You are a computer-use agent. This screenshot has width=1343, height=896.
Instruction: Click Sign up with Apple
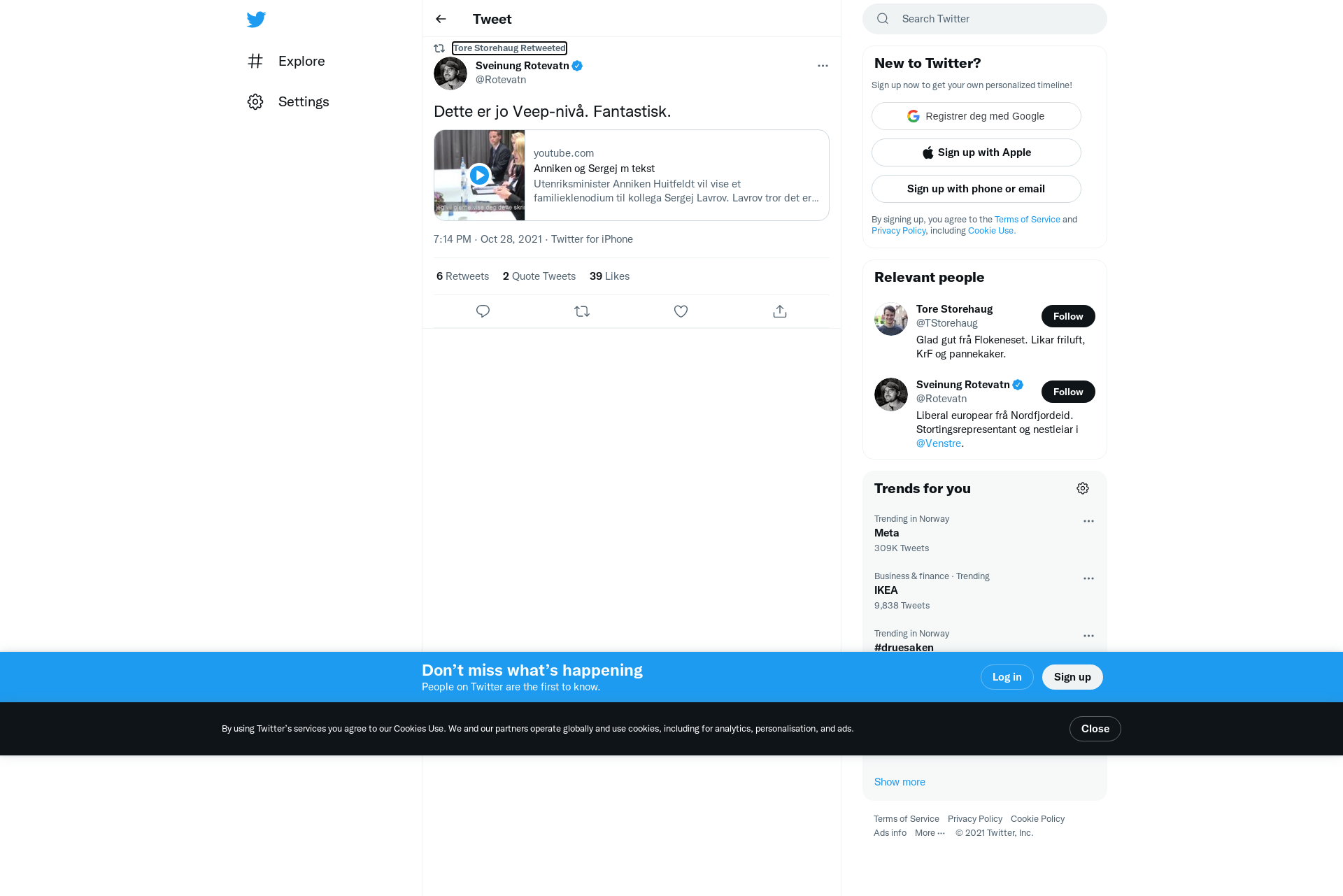[976, 152]
